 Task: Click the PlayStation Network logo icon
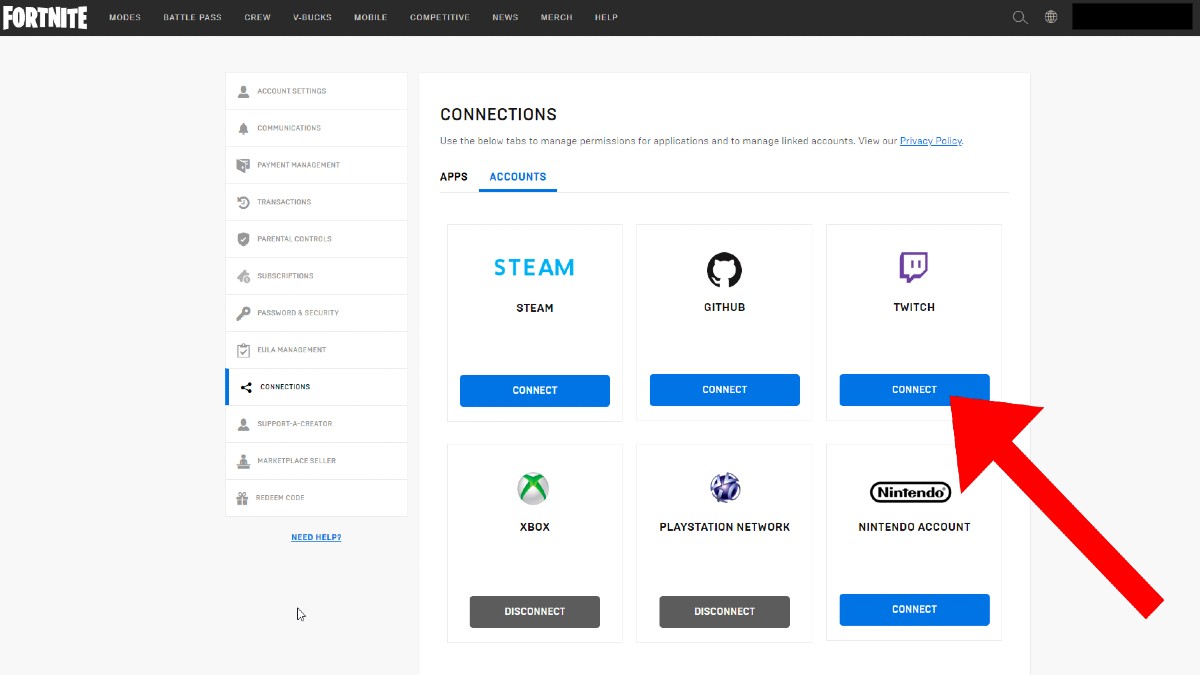pyautogui.click(x=724, y=487)
